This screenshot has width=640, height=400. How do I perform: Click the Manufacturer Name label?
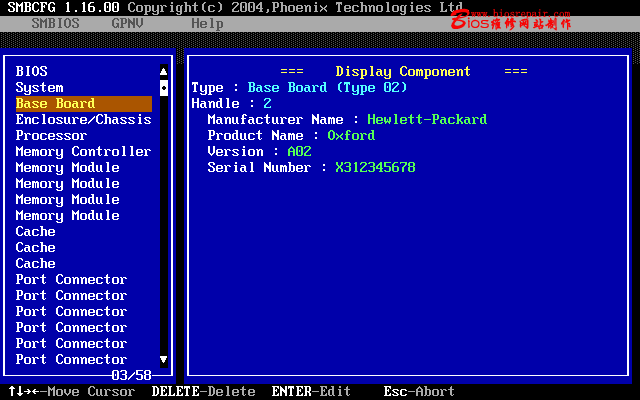(276, 120)
